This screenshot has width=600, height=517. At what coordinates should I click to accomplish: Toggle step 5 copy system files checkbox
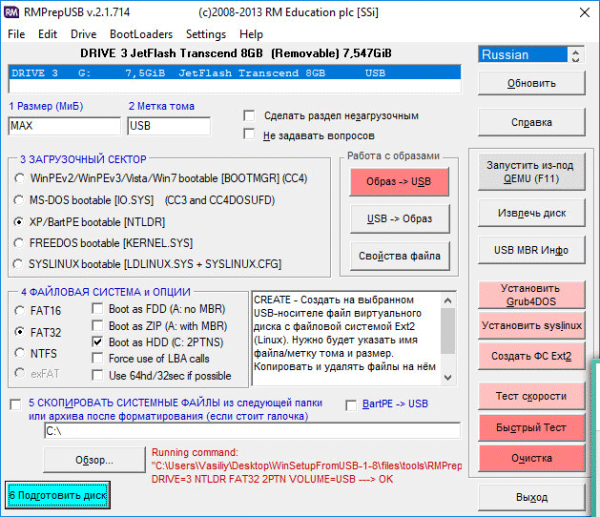coord(16,404)
